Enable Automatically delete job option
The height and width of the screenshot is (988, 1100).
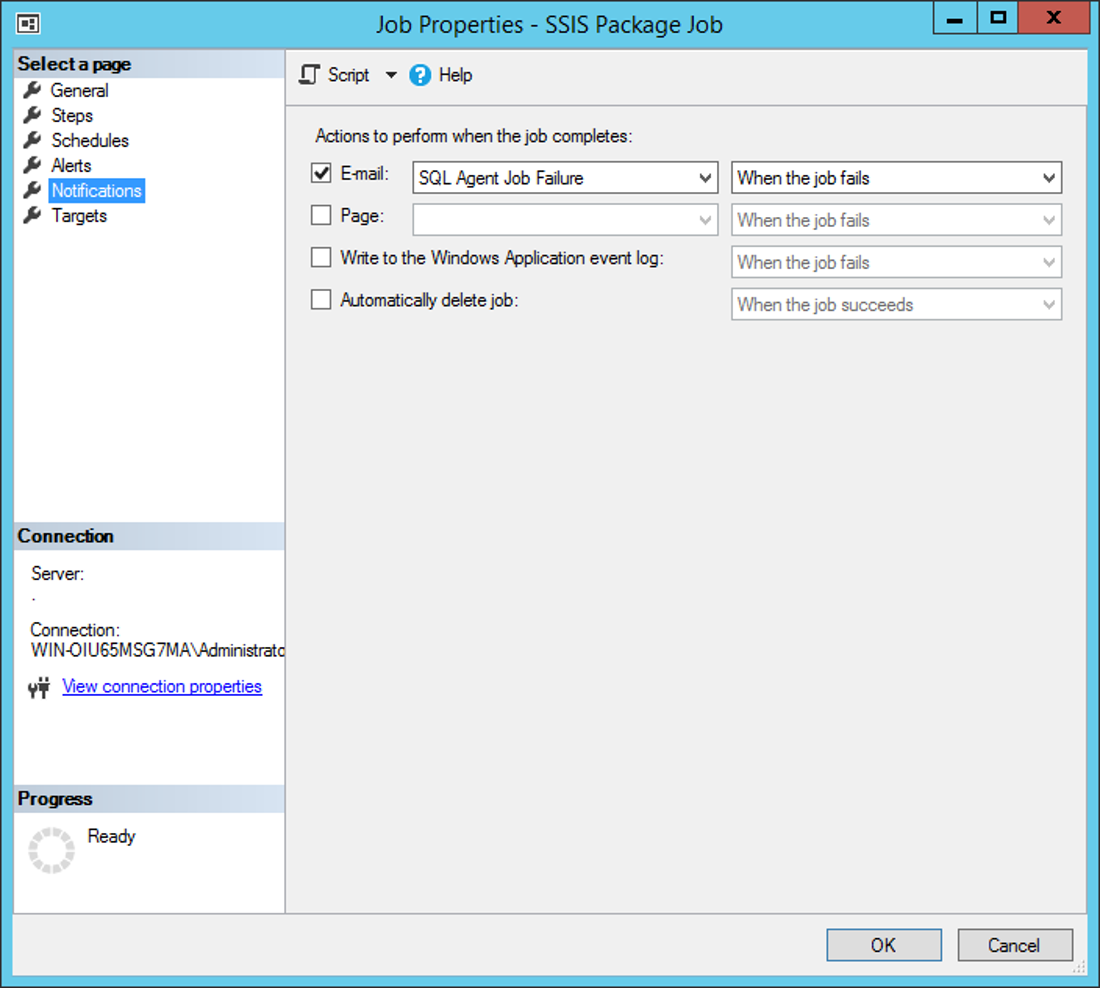click(321, 299)
